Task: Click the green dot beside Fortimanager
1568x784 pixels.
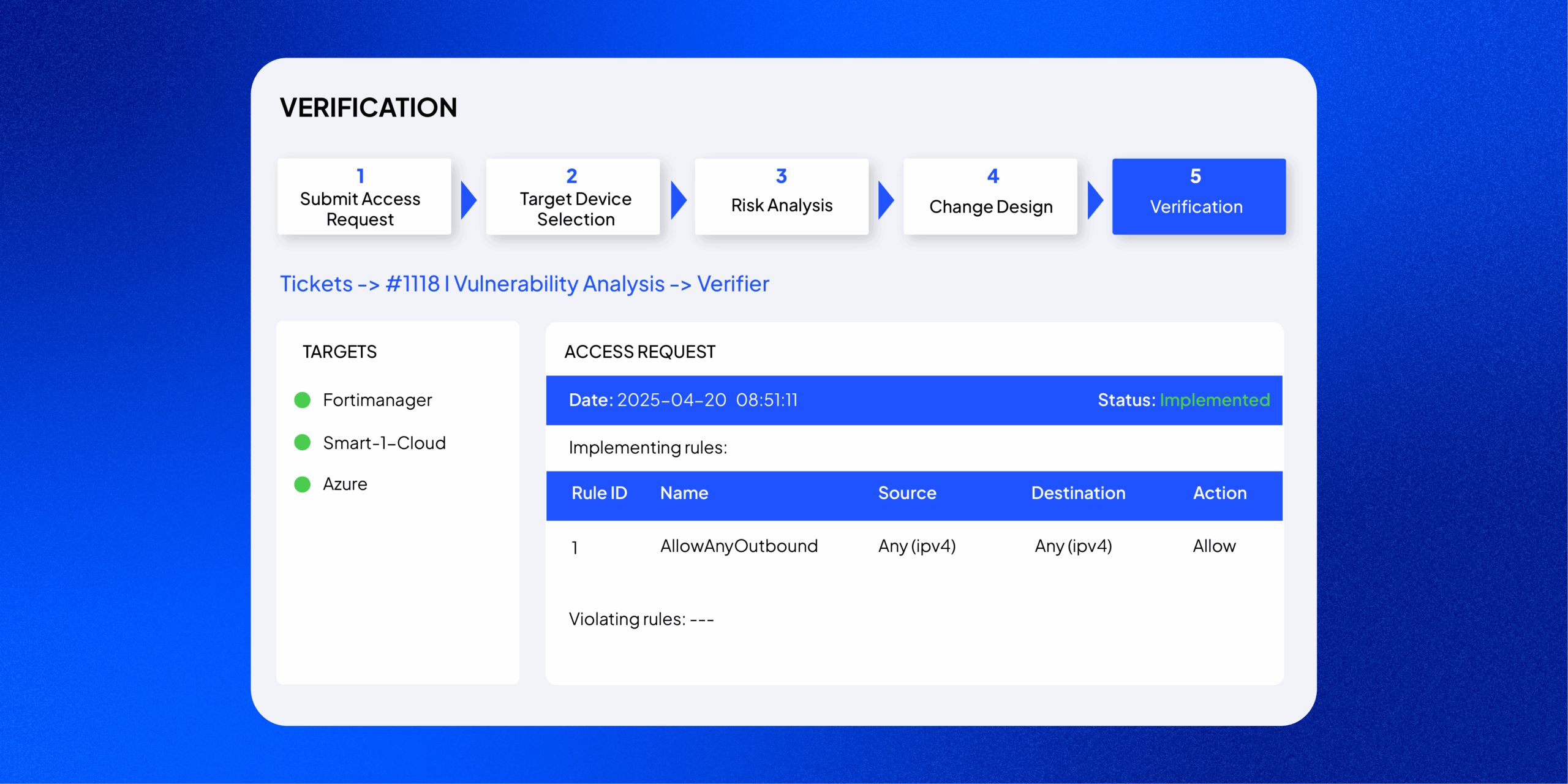Action: pos(303,400)
